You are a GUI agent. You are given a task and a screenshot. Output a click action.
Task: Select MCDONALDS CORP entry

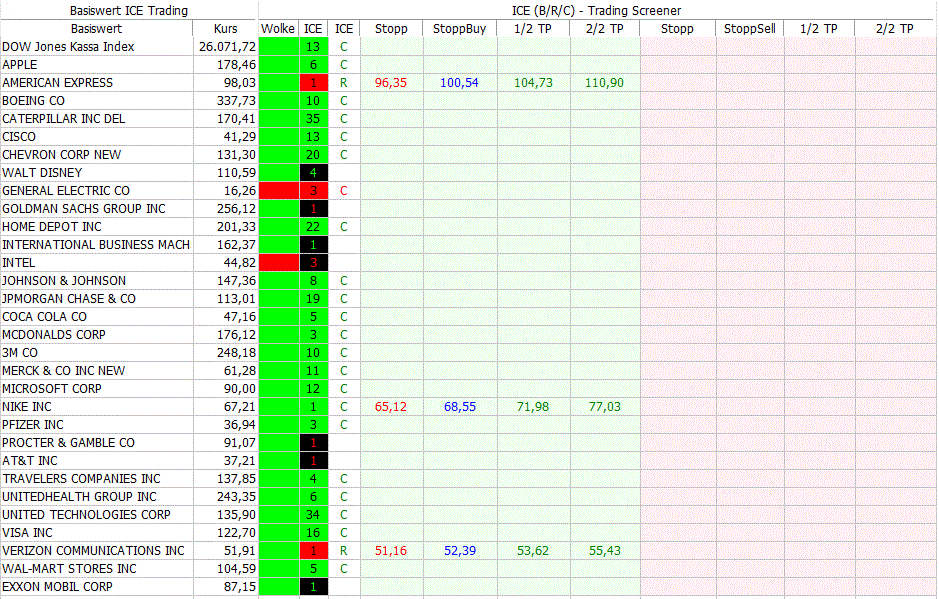[54, 334]
